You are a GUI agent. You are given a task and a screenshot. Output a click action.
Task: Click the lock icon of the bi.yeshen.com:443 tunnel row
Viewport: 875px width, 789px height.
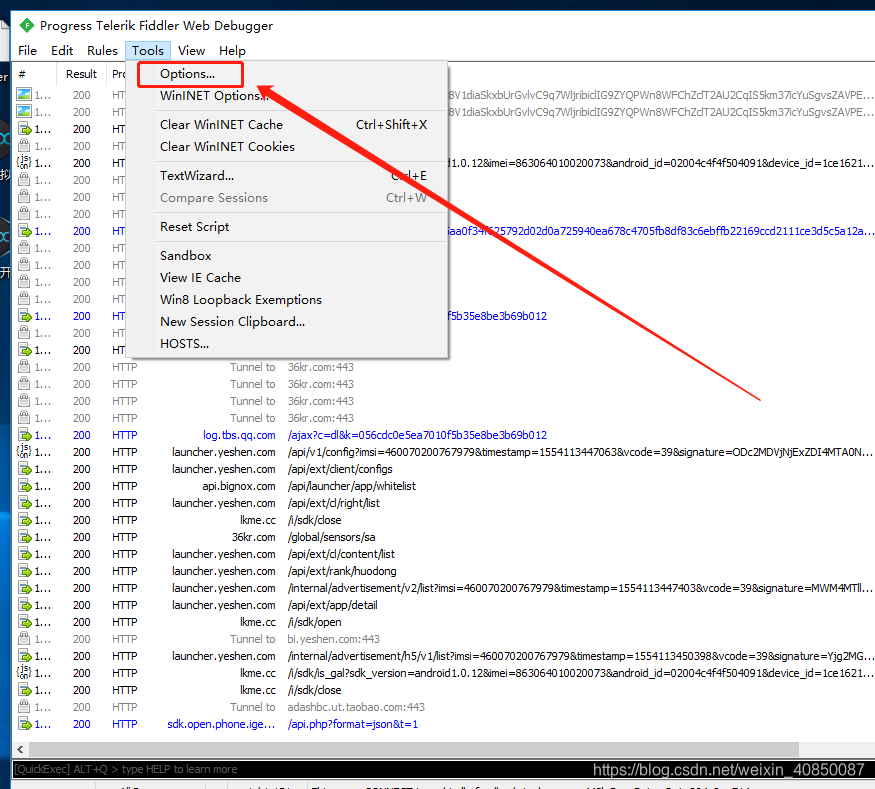24,639
